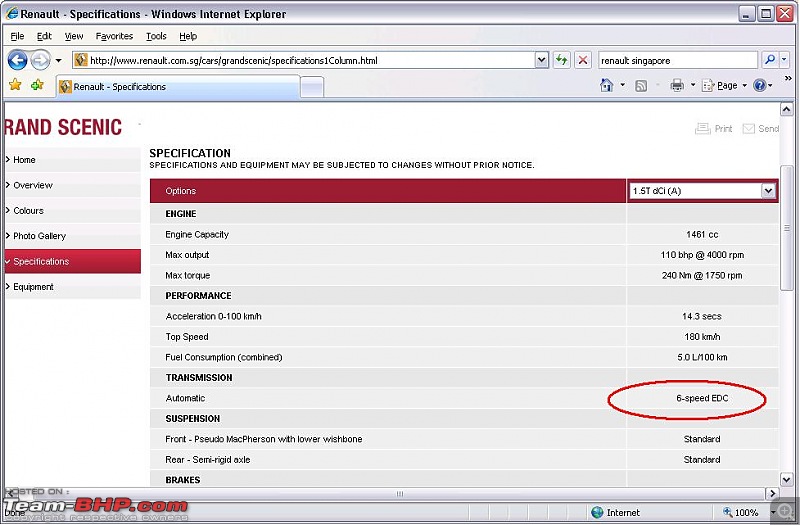Open the View menu
The image size is (800, 525).
[x=73, y=36]
